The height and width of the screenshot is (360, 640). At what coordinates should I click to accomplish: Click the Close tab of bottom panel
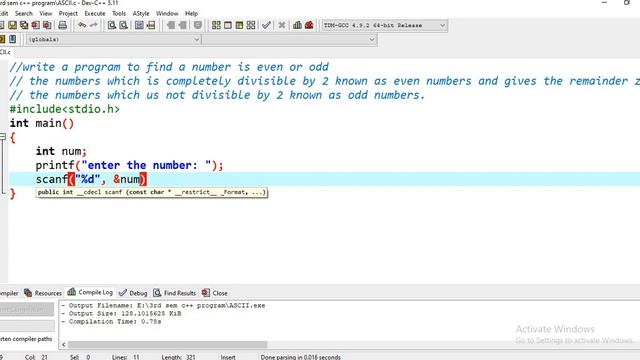215,293
